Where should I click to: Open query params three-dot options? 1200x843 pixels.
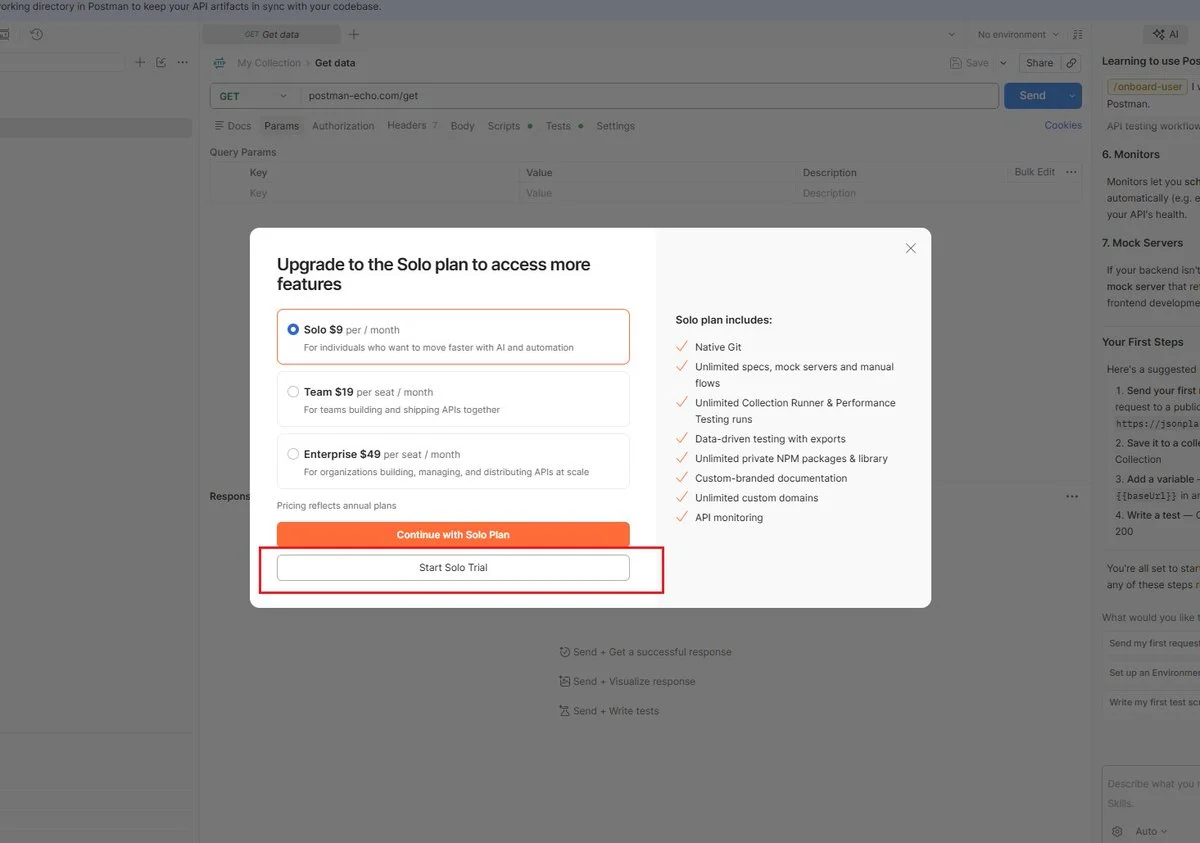1071,172
